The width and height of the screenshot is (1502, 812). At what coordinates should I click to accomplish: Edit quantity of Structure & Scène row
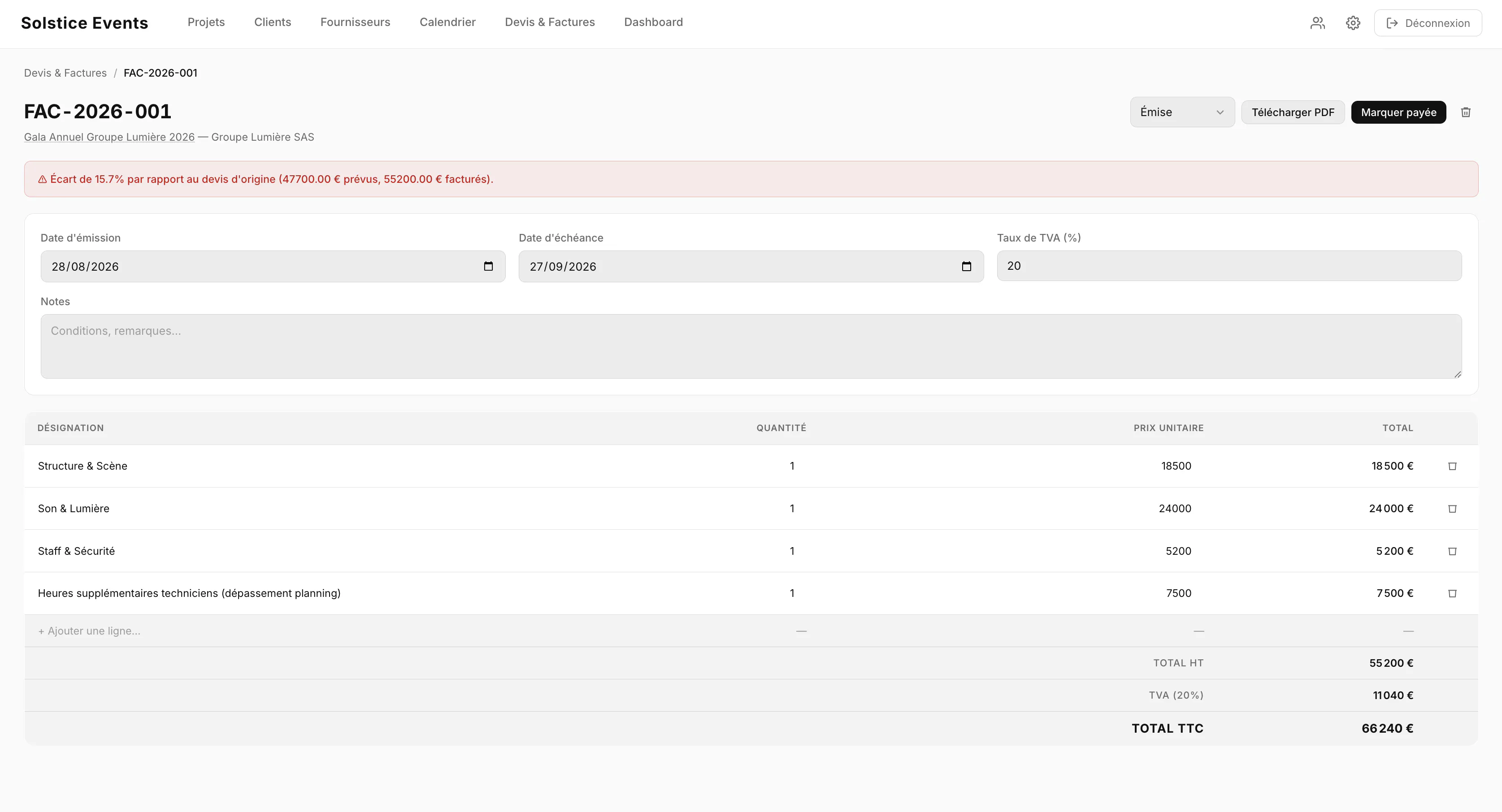[792, 466]
